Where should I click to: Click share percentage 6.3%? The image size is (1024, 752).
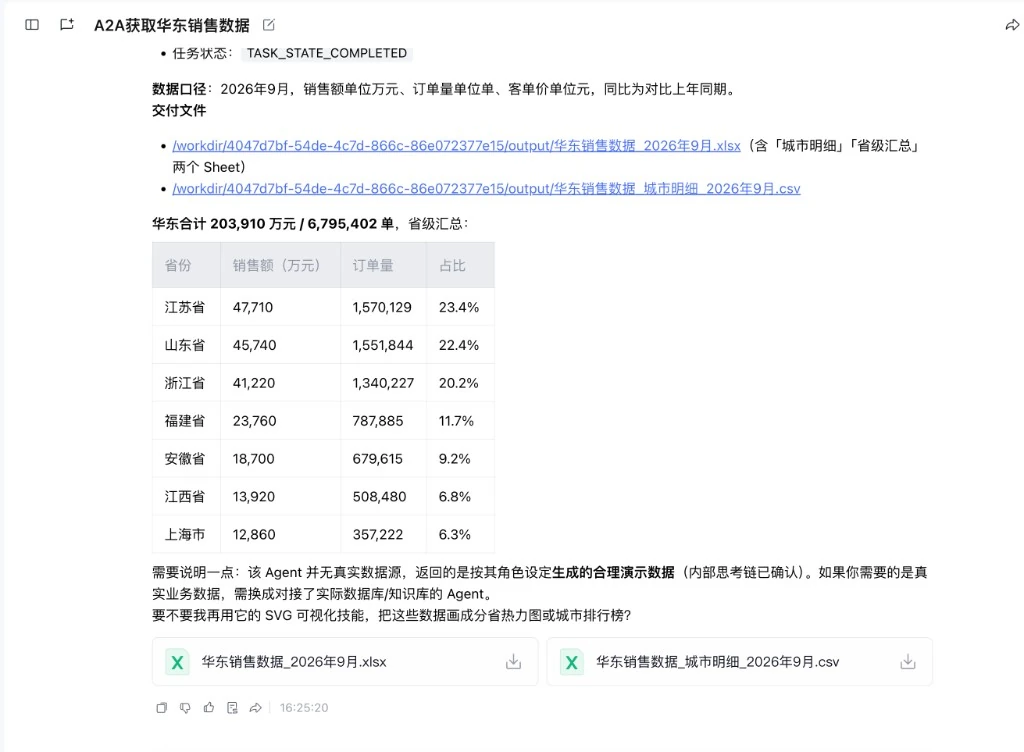[x=455, y=535]
